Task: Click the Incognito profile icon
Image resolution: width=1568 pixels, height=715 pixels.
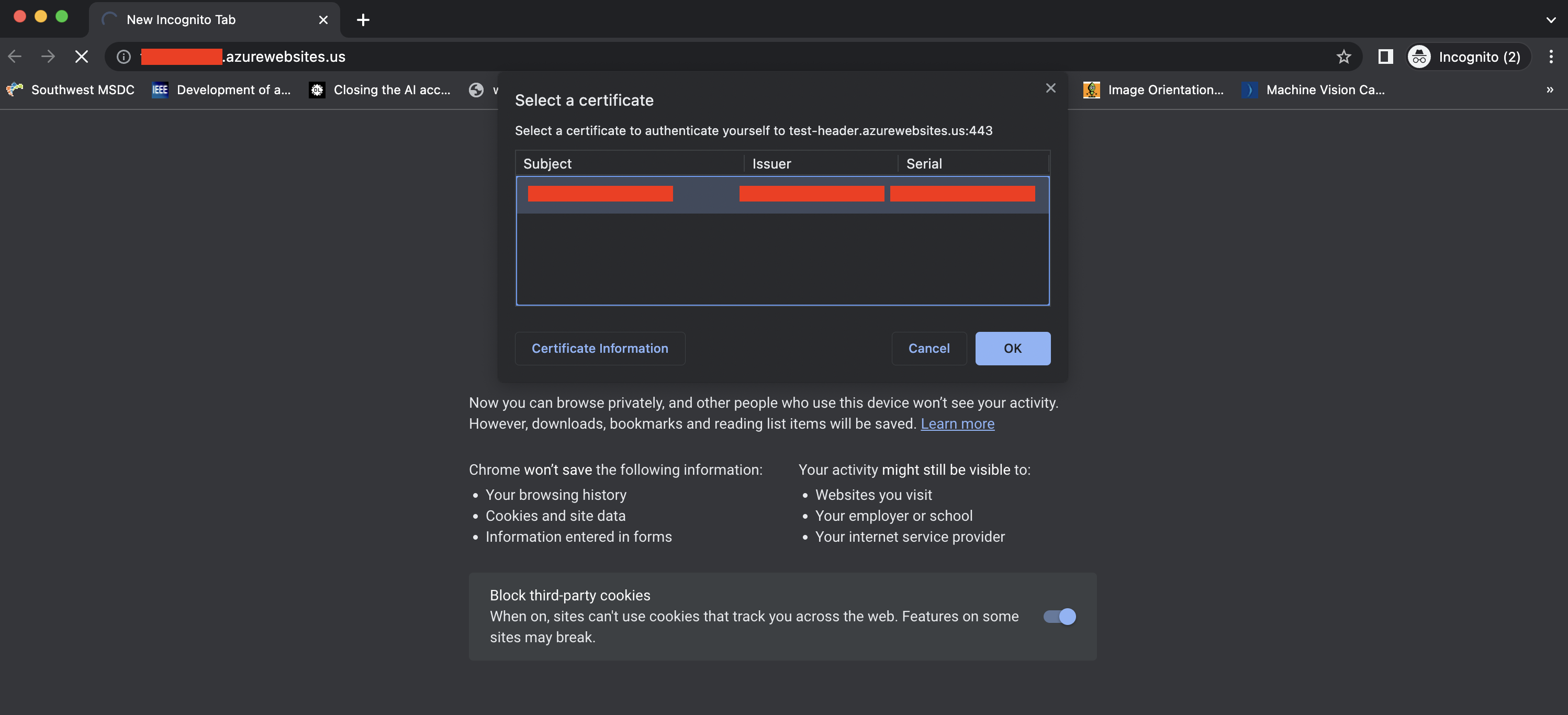Action: [x=1420, y=56]
